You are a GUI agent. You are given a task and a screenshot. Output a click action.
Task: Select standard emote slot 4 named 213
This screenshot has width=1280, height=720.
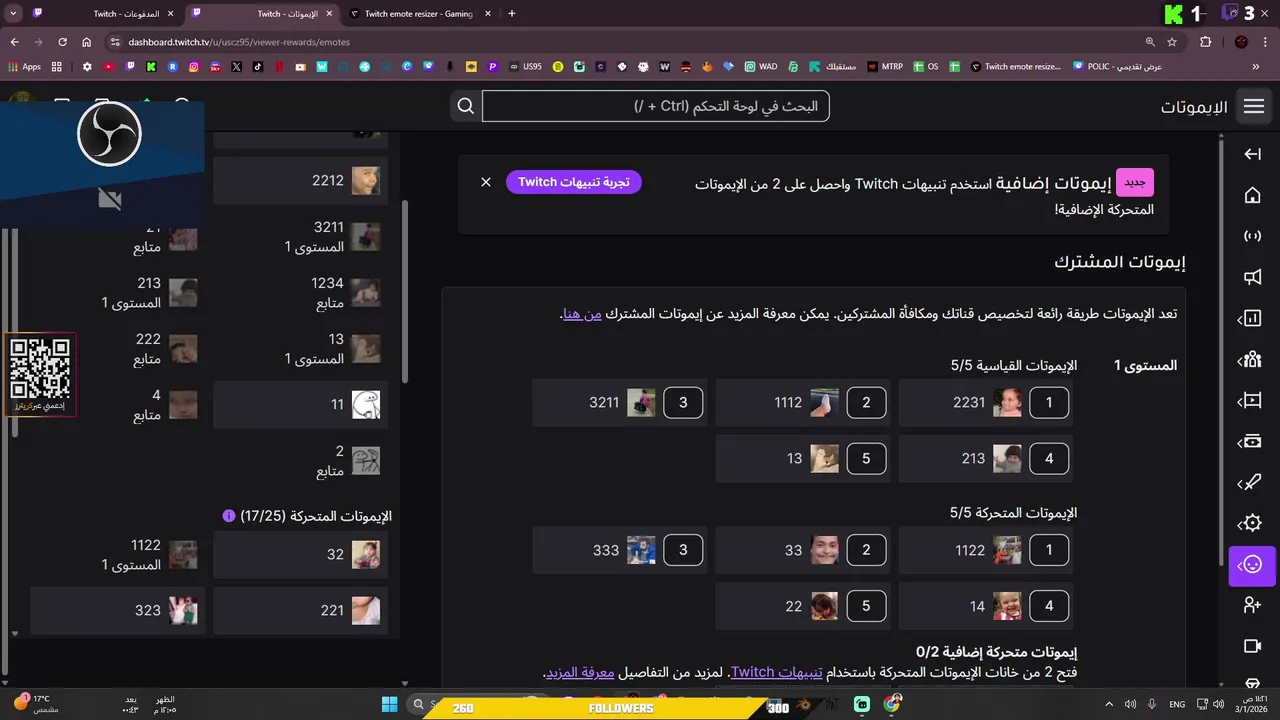(986, 459)
